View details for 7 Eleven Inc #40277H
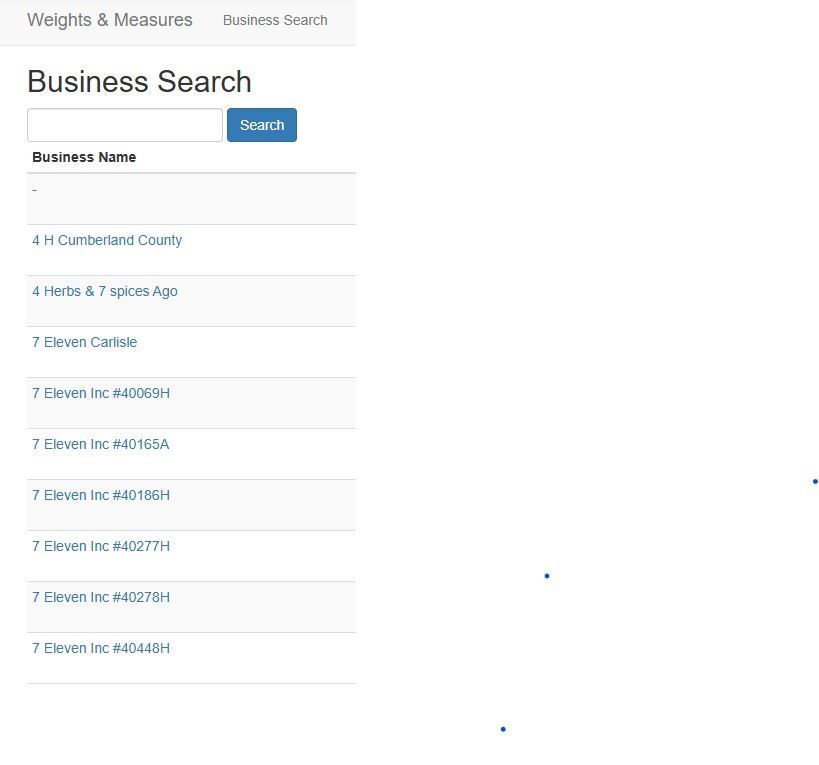Screen dimensions: 819x765 (x=100, y=546)
